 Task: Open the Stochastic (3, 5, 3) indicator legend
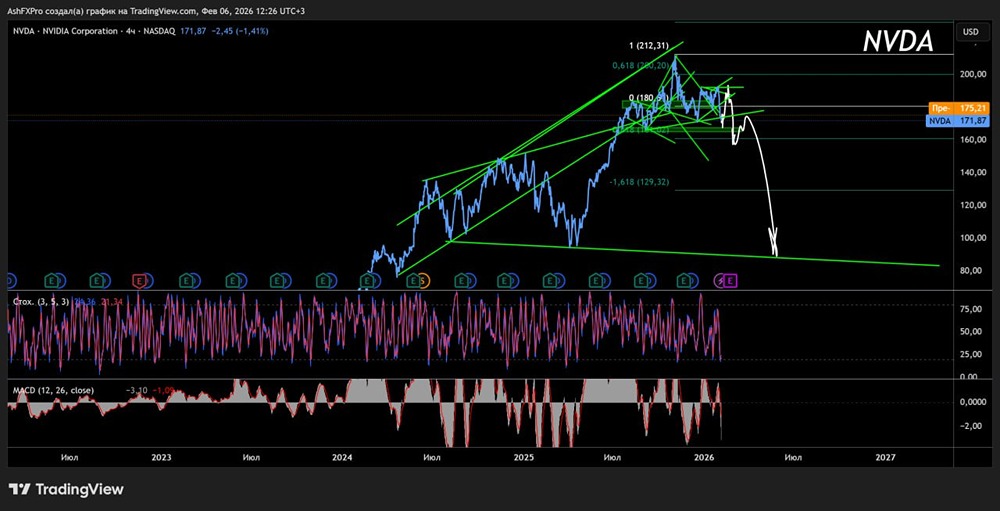41,302
